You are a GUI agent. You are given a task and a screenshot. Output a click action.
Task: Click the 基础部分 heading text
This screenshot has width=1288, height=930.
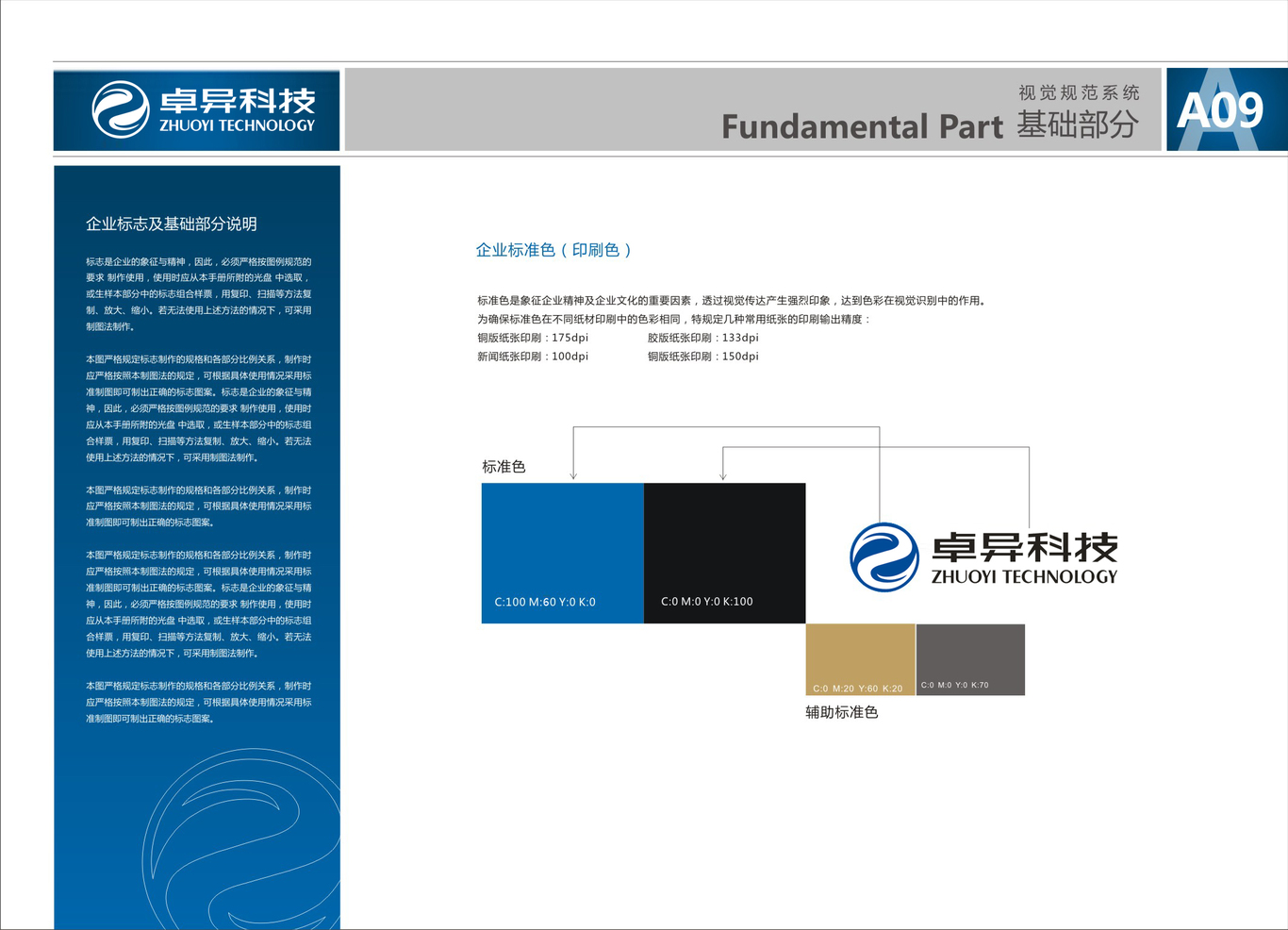(1078, 125)
